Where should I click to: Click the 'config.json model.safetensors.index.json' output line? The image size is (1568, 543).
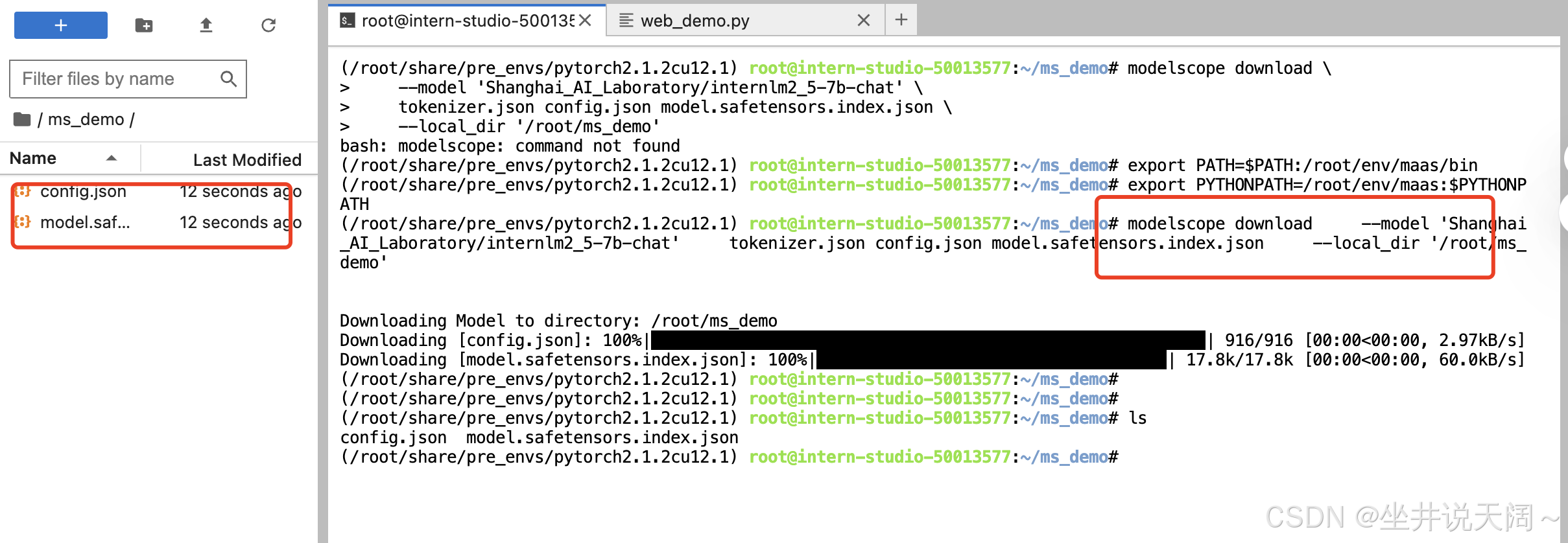[540, 437]
